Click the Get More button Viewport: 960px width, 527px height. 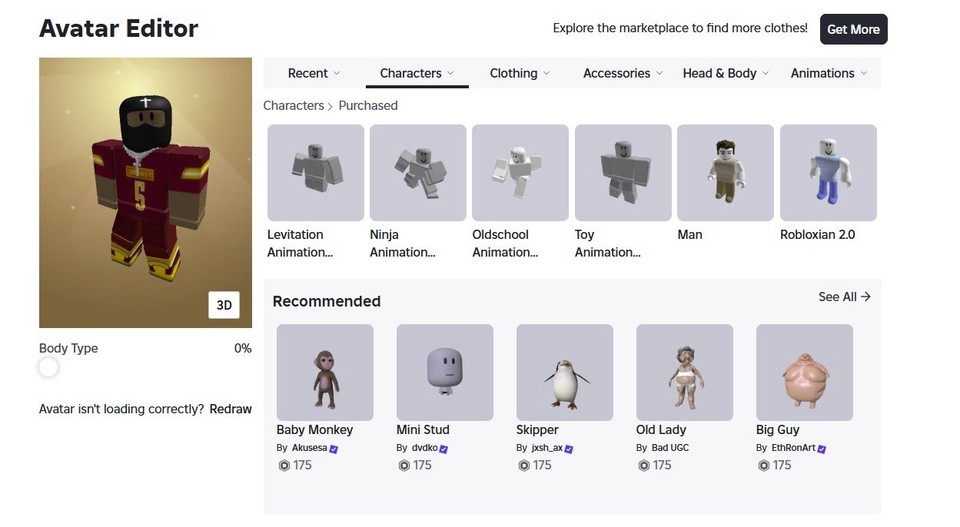(853, 29)
